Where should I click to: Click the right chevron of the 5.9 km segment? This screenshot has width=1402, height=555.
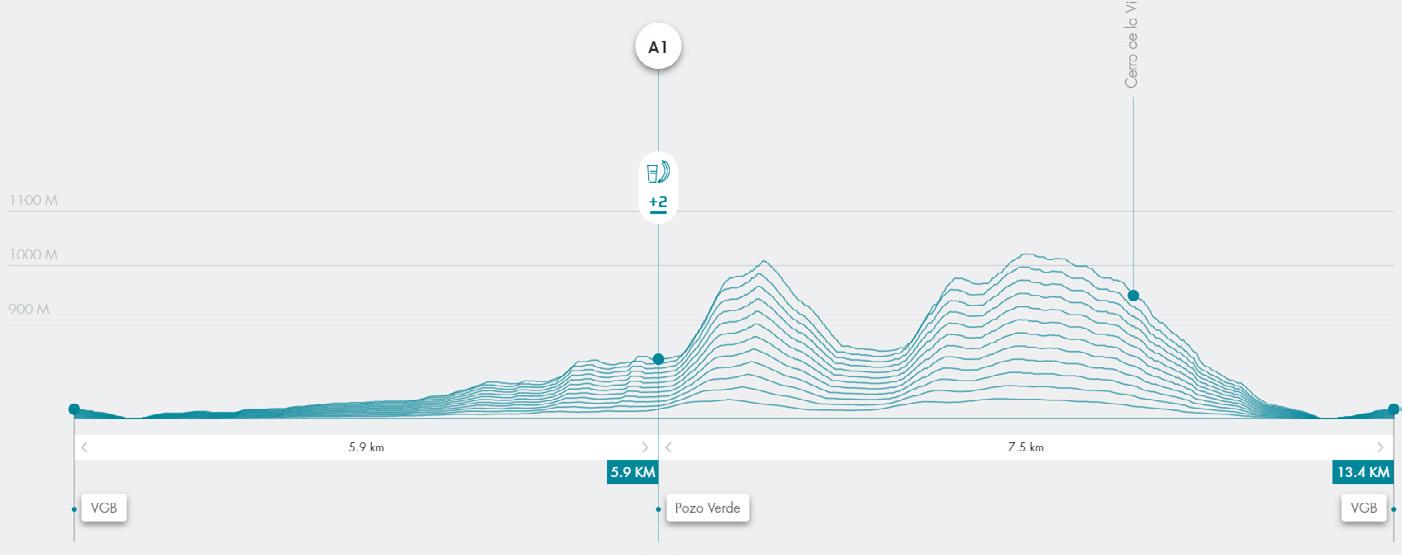click(645, 447)
